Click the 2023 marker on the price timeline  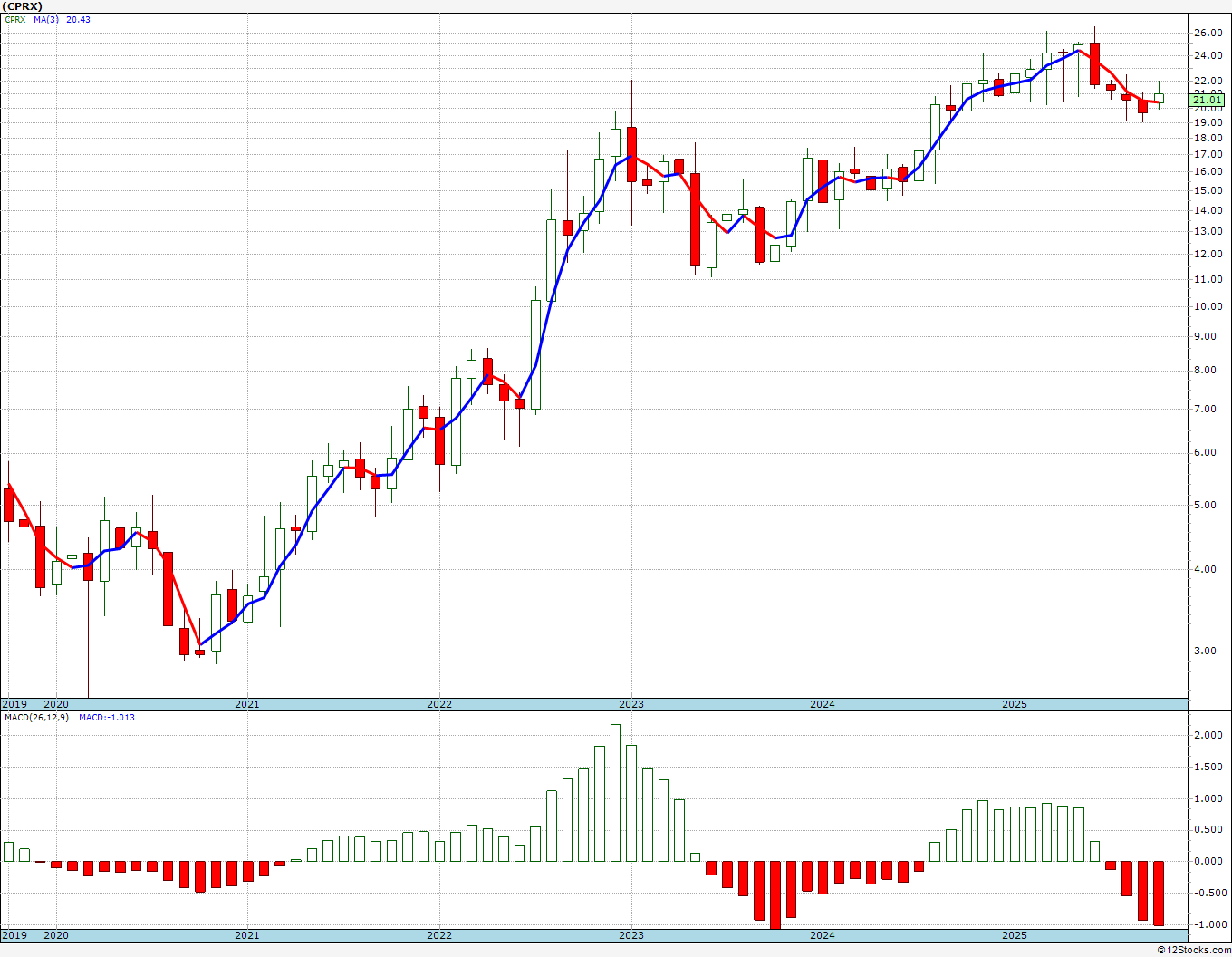tap(631, 704)
